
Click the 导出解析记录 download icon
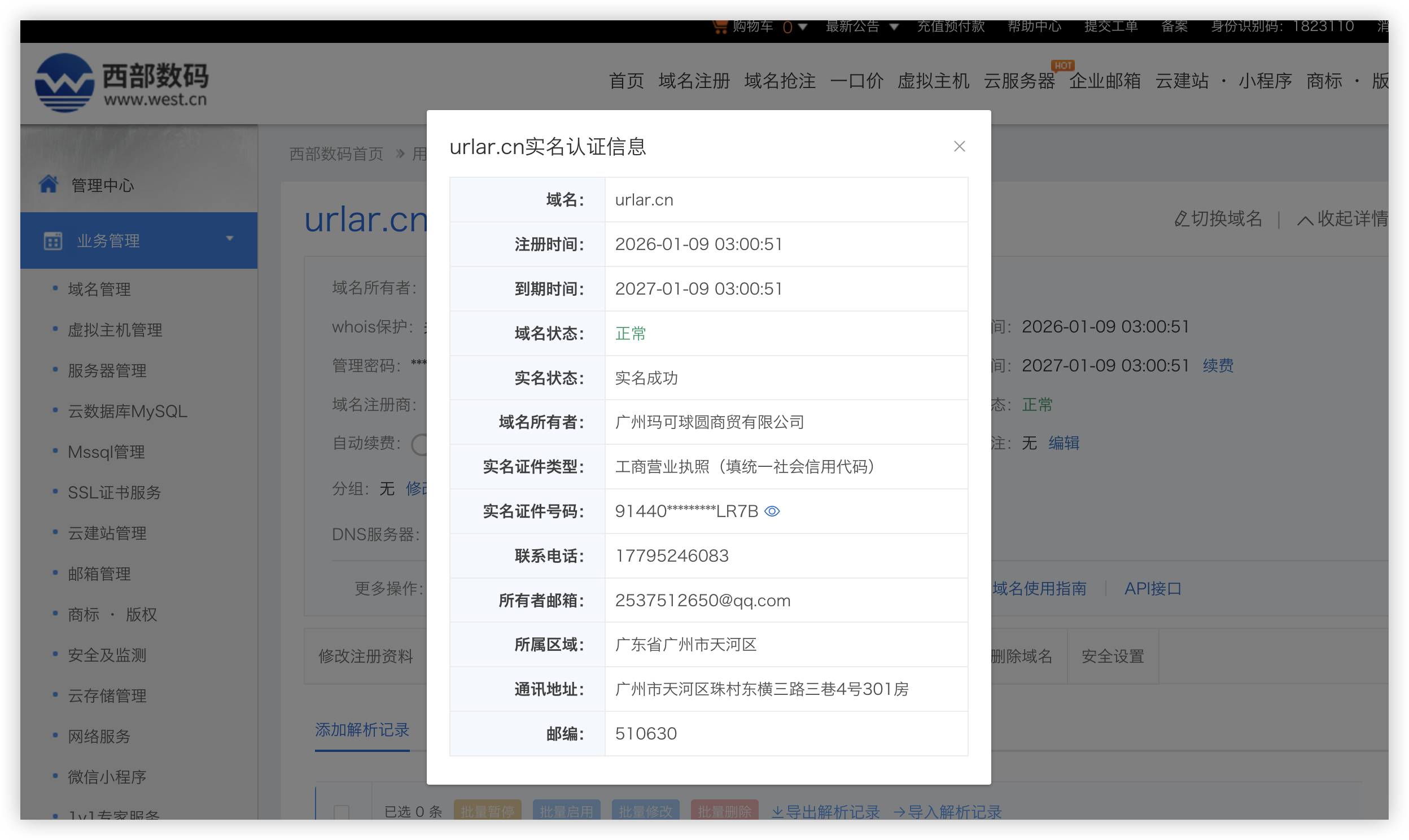777,812
